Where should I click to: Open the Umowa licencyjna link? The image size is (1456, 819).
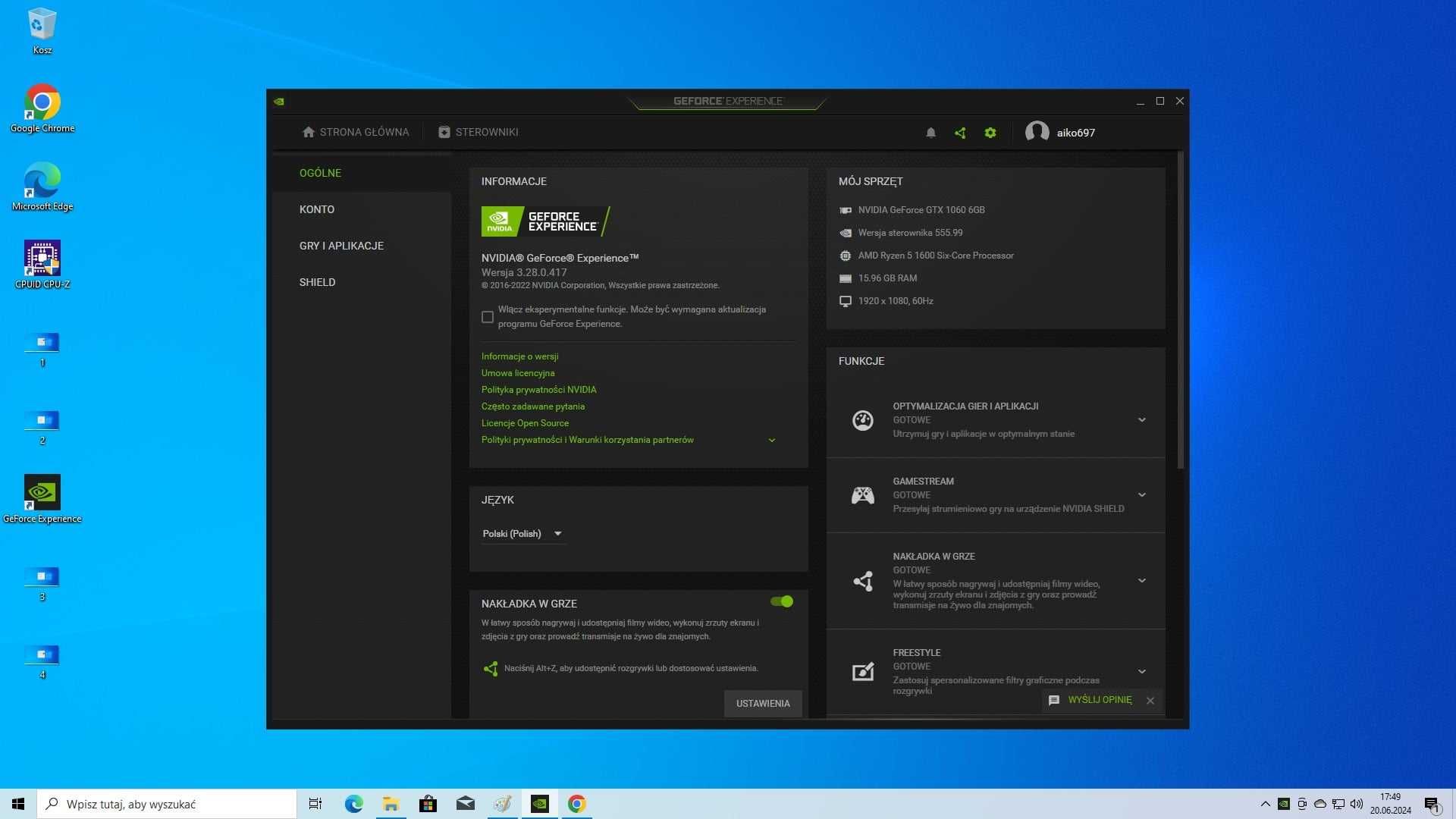pos(518,373)
